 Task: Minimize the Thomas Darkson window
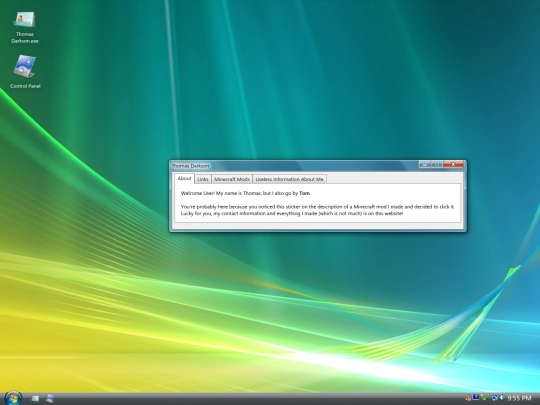point(425,165)
